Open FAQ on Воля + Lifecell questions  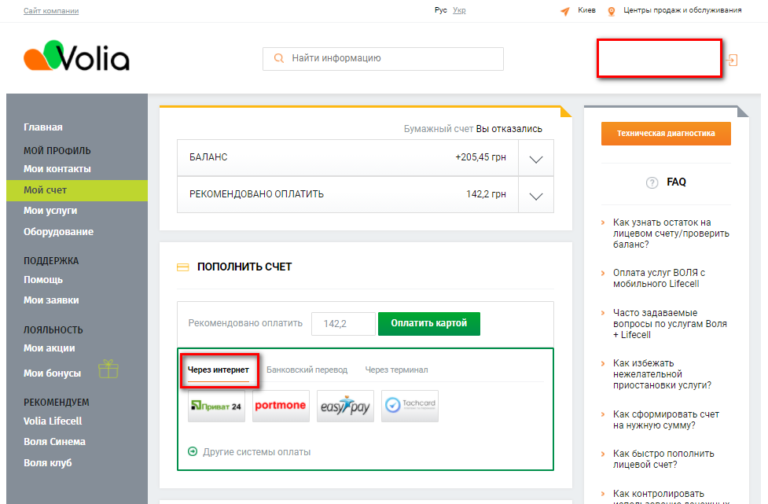pyautogui.click(x=670, y=324)
